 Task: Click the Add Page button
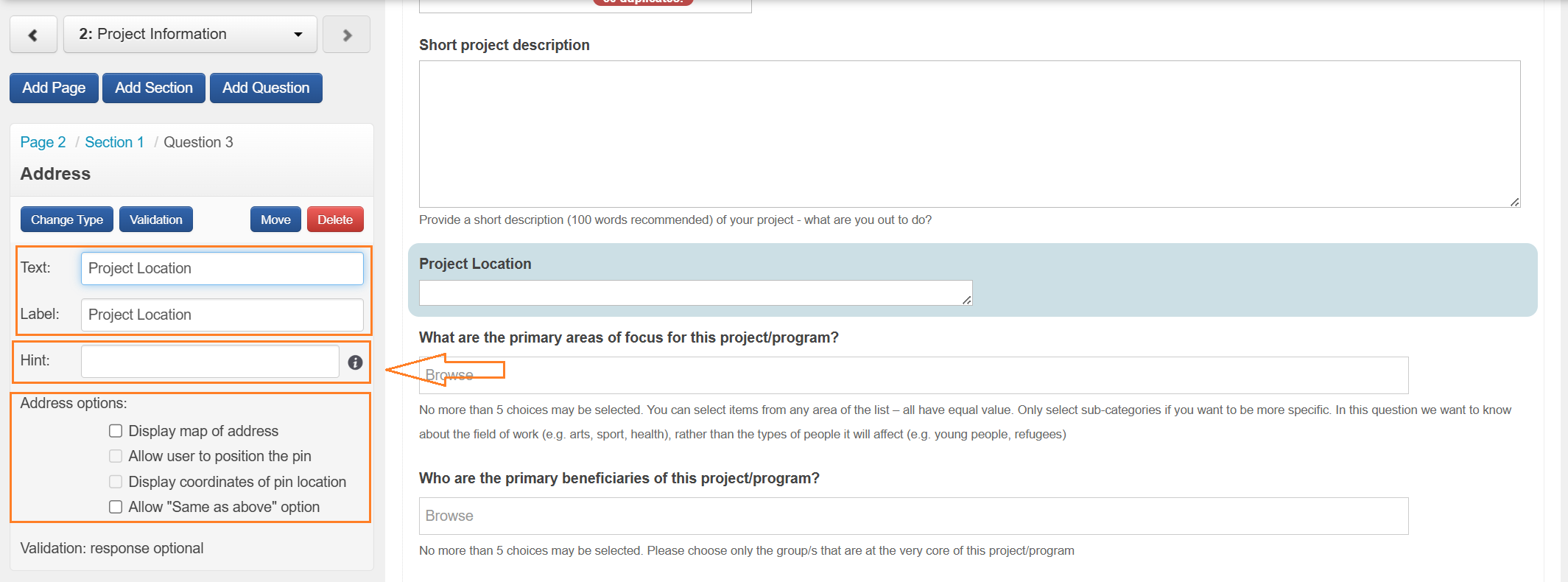point(54,88)
